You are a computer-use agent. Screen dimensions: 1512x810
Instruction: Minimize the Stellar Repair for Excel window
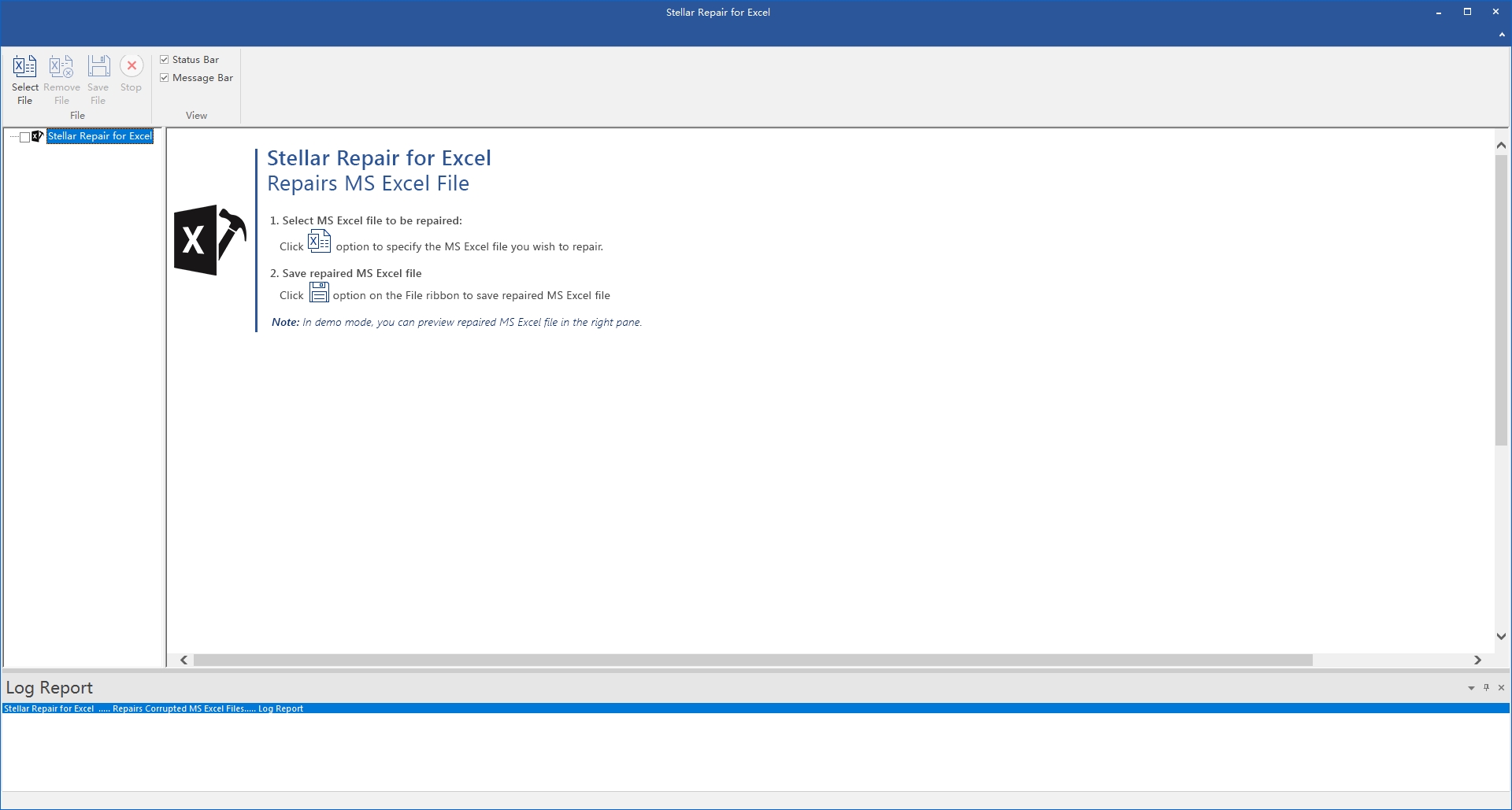[1439, 13]
